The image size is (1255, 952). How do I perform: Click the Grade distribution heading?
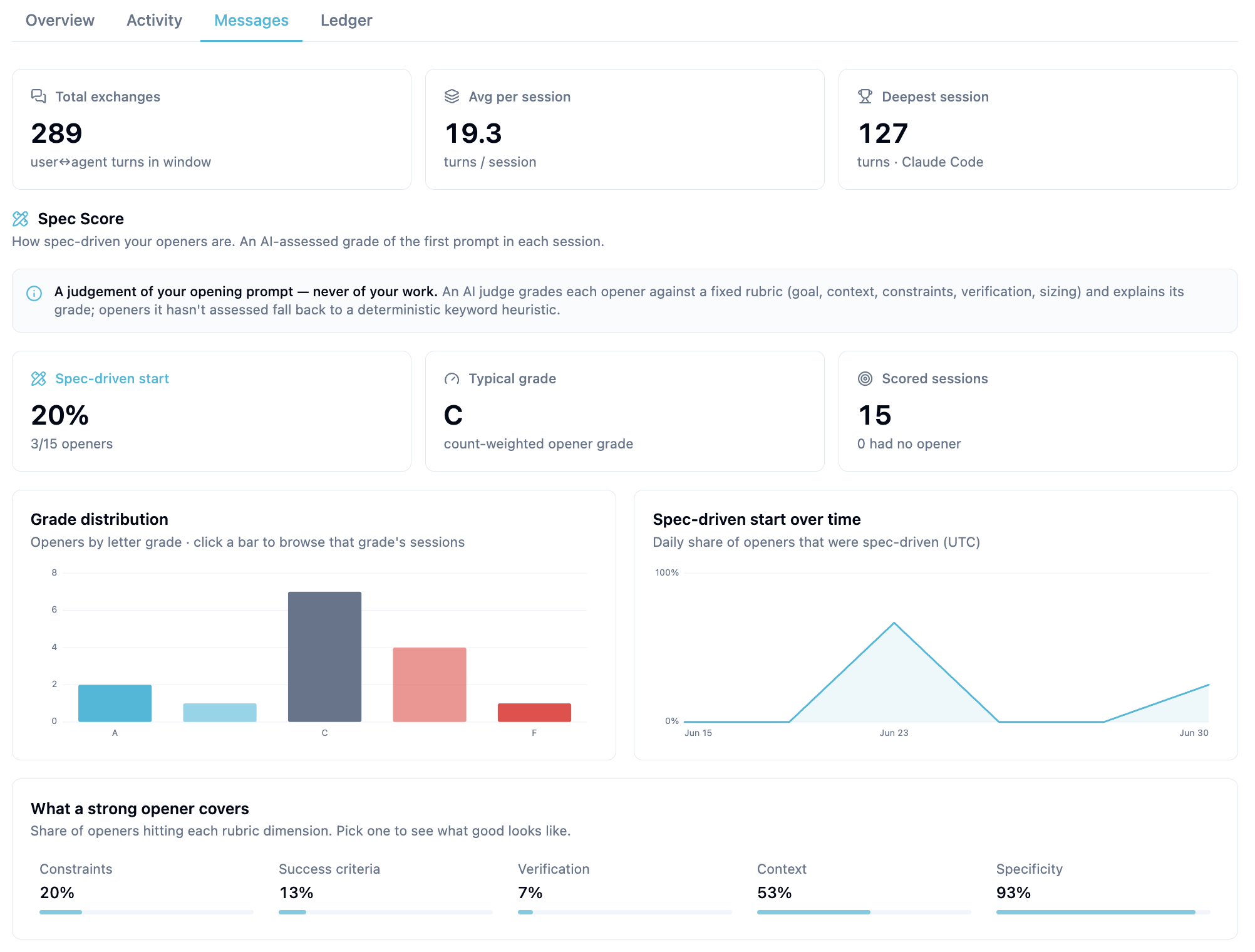[100, 519]
